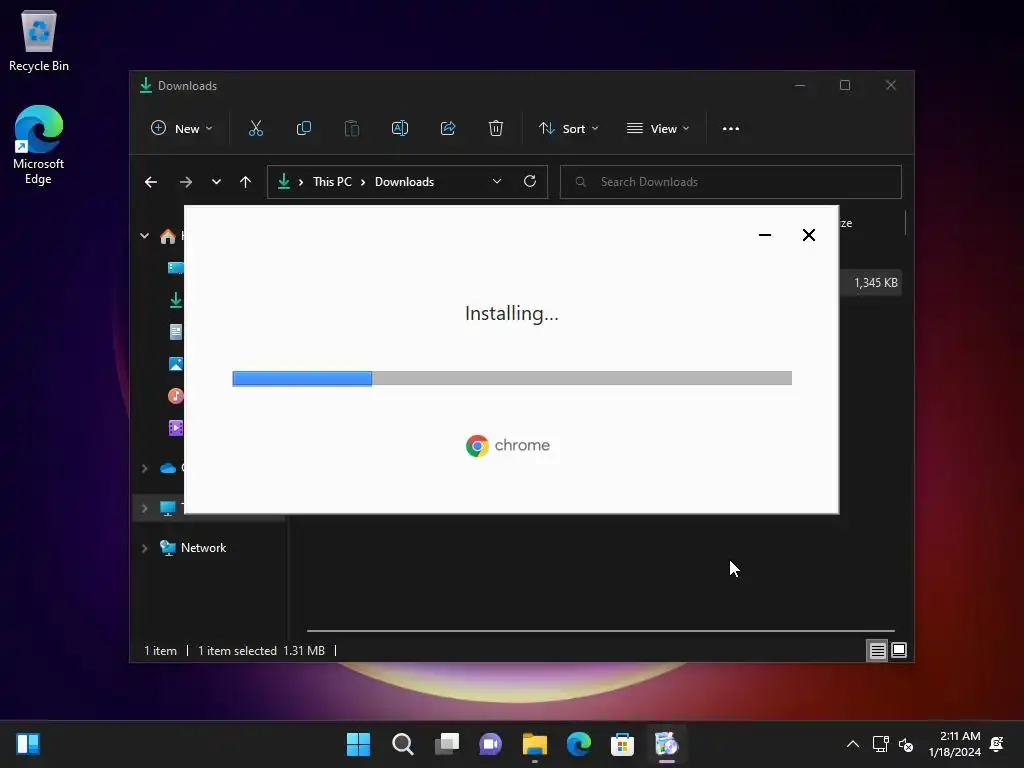The width and height of the screenshot is (1024, 768).
Task: Close the Chrome installer dialog
Action: tap(808, 235)
